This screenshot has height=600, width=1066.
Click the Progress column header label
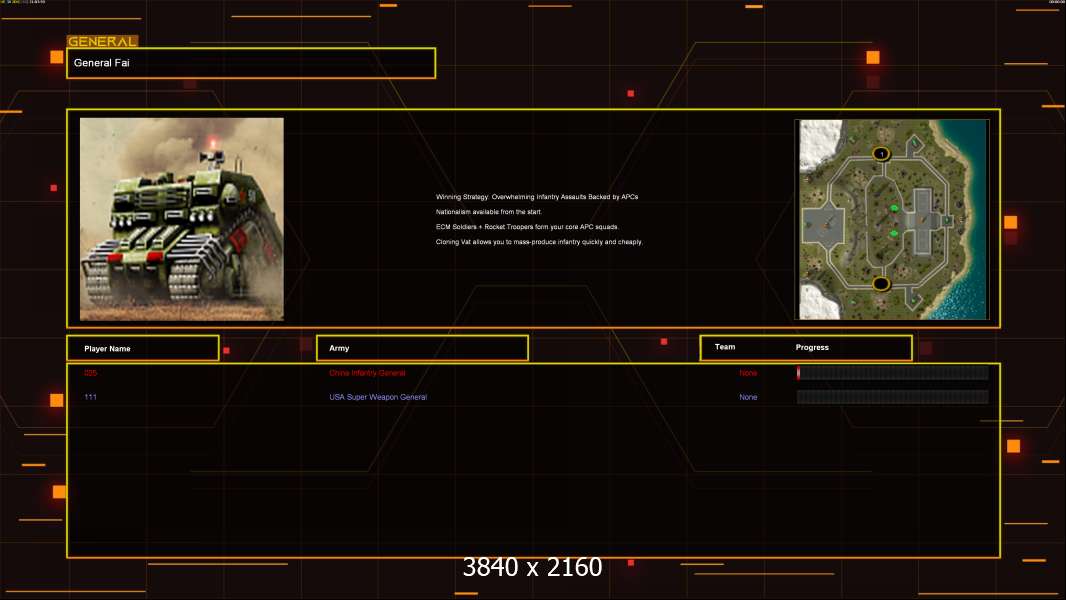[x=812, y=347]
